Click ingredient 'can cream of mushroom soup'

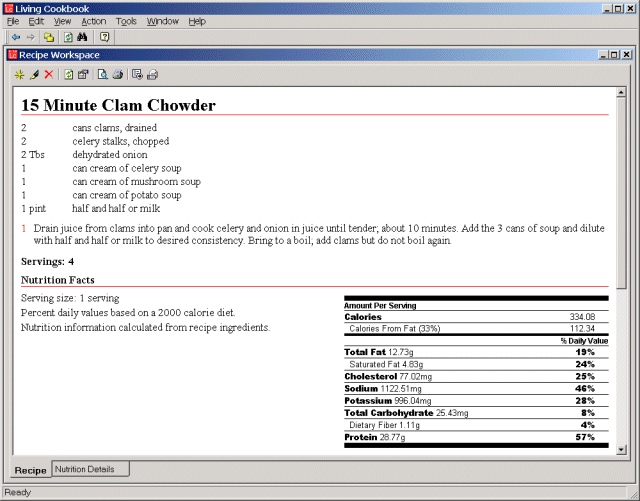coord(137,182)
